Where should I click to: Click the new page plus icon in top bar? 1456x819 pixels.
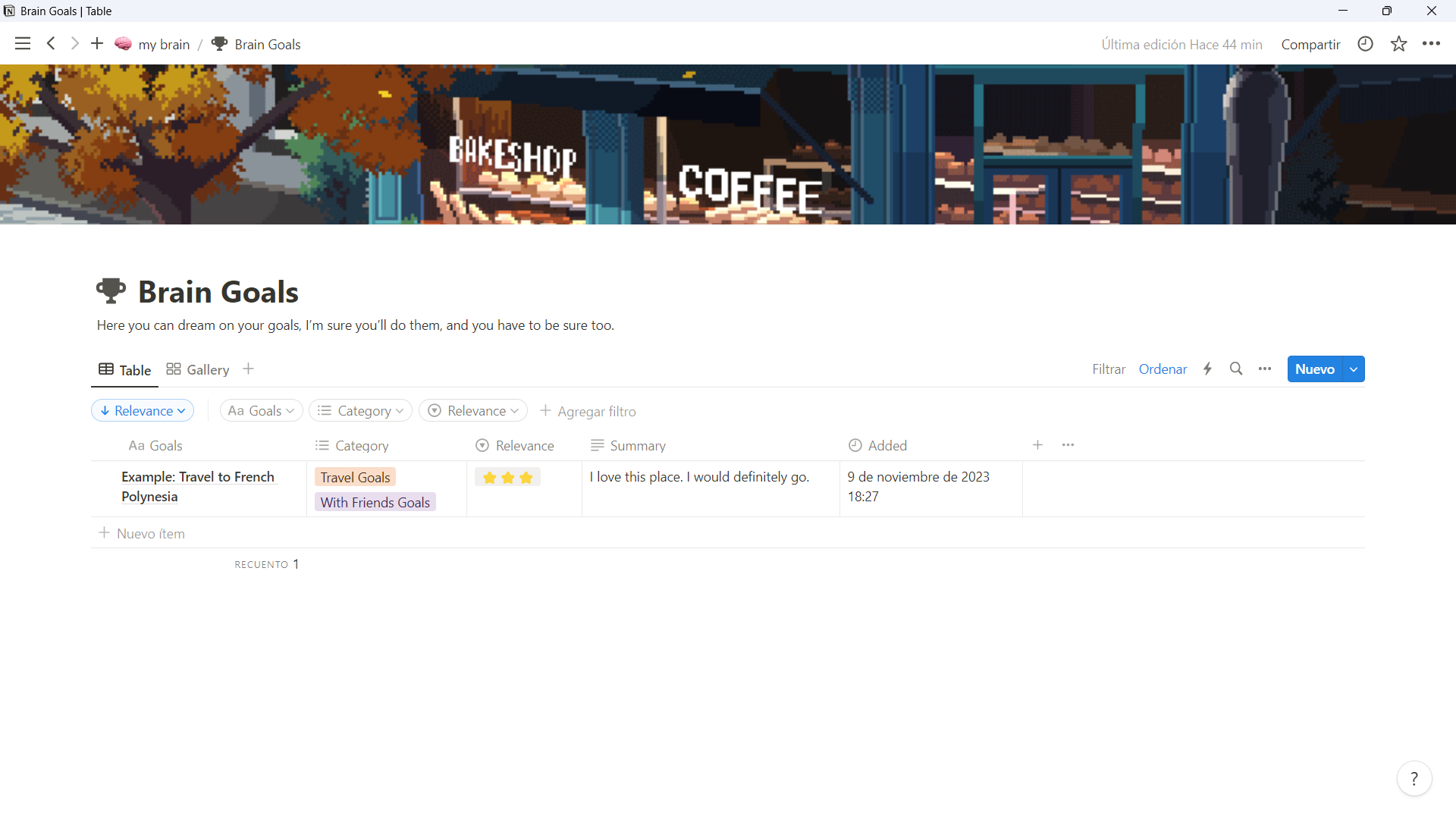(96, 44)
